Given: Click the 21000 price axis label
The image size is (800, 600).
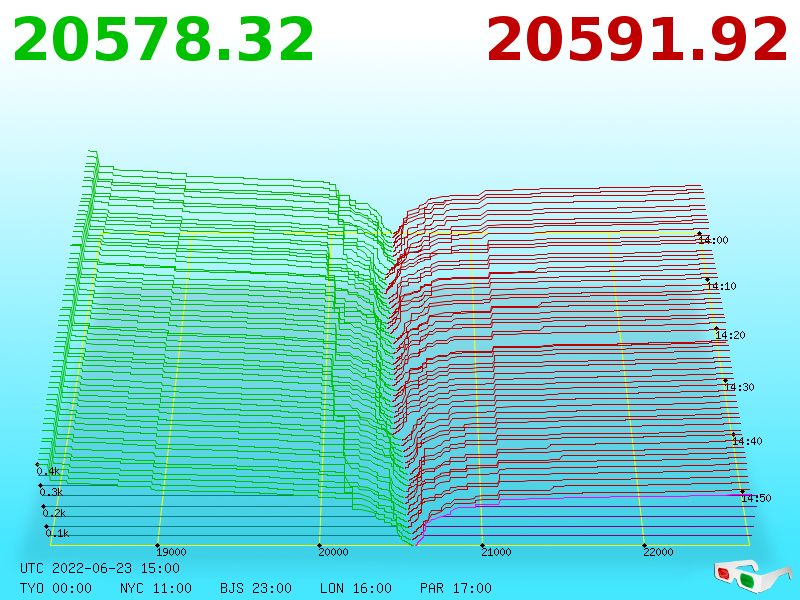Looking at the screenshot, I should tap(496, 552).
